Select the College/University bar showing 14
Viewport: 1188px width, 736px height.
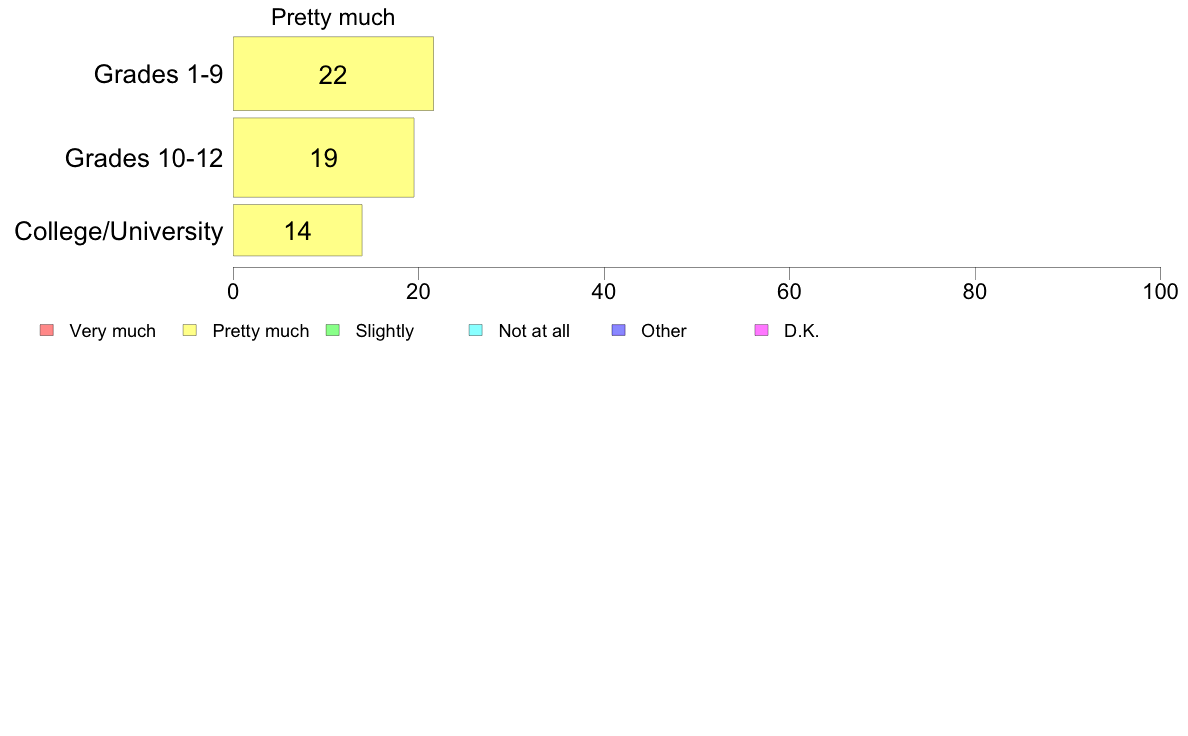[x=298, y=230]
